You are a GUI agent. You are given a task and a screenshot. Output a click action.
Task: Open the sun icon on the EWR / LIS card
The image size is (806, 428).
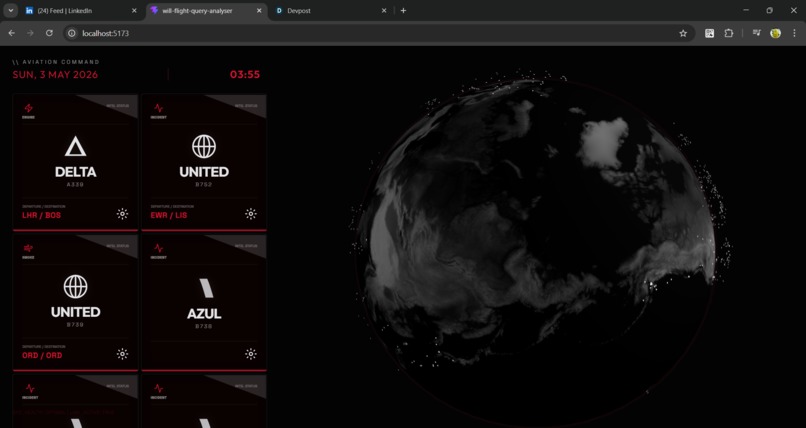point(251,214)
